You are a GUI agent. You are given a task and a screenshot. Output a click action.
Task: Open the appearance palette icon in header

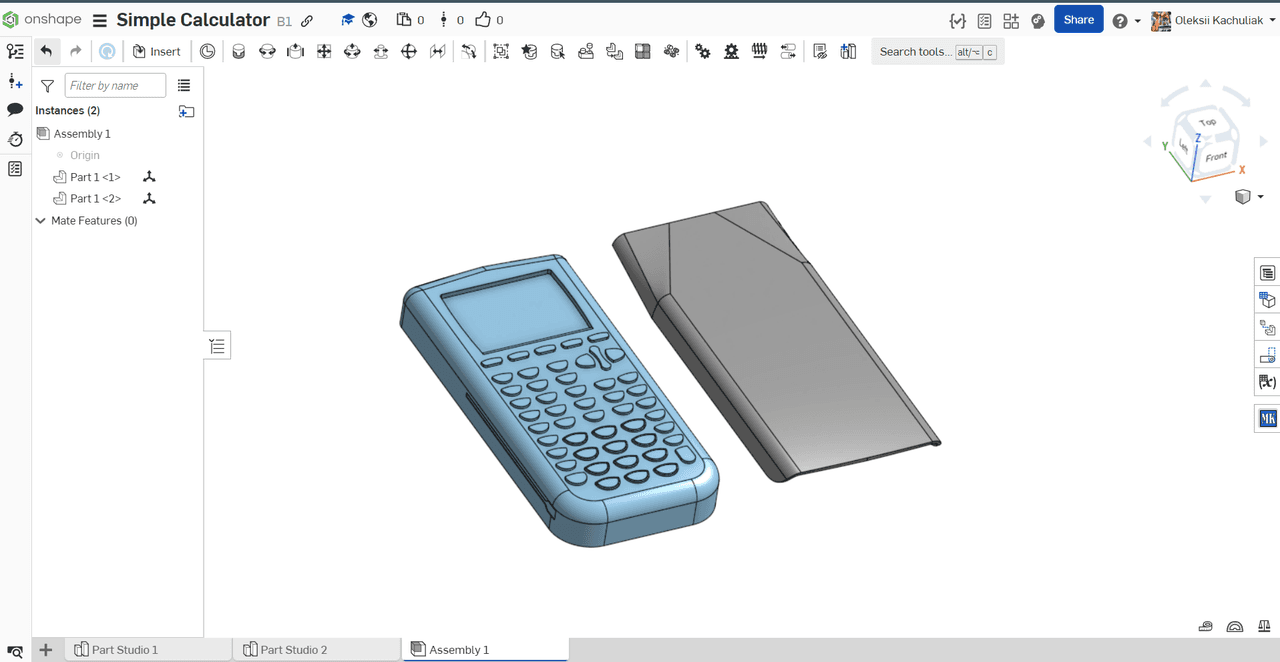tap(1038, 20)
